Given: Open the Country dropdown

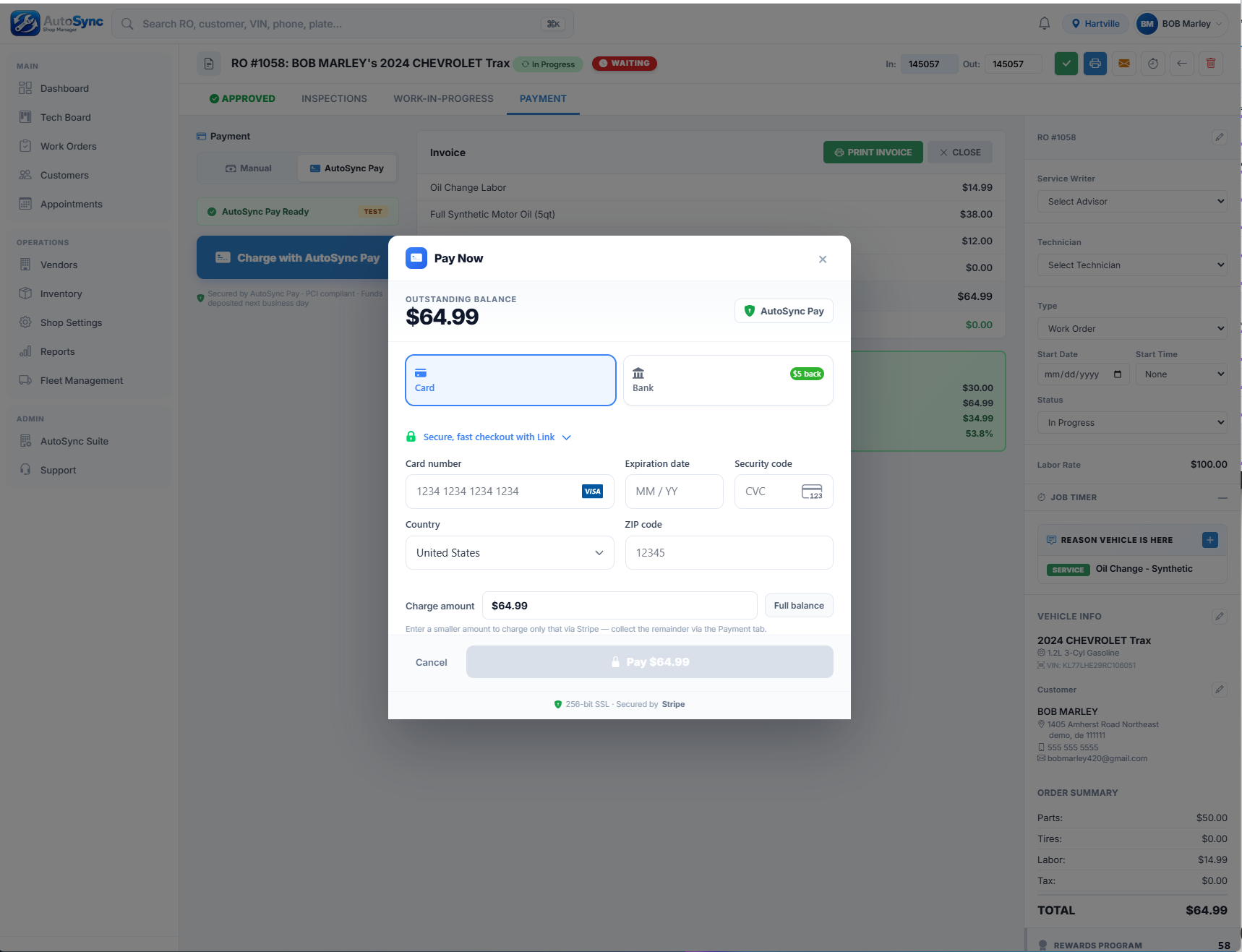Looking at the screenshot, I should tap(510, 553).
